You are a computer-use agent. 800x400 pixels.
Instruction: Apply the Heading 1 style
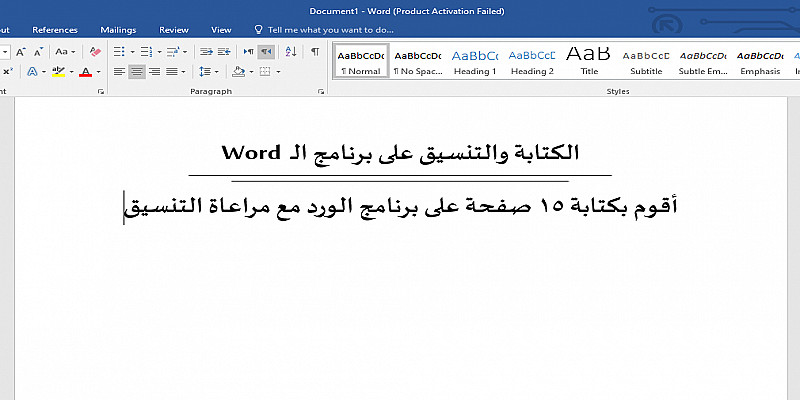click(475, 61)
